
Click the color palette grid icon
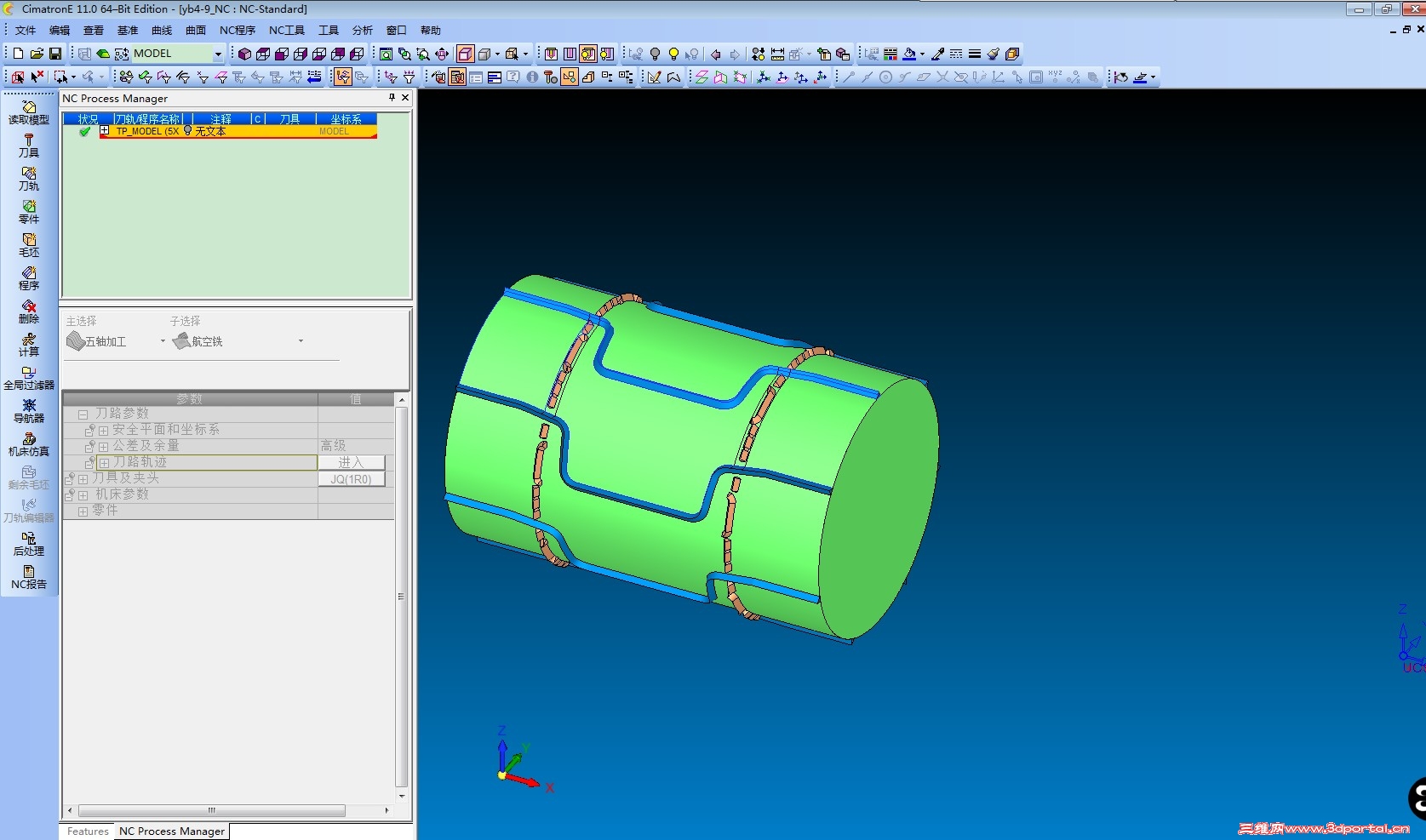pyautogui.click(x=891, y=54)
